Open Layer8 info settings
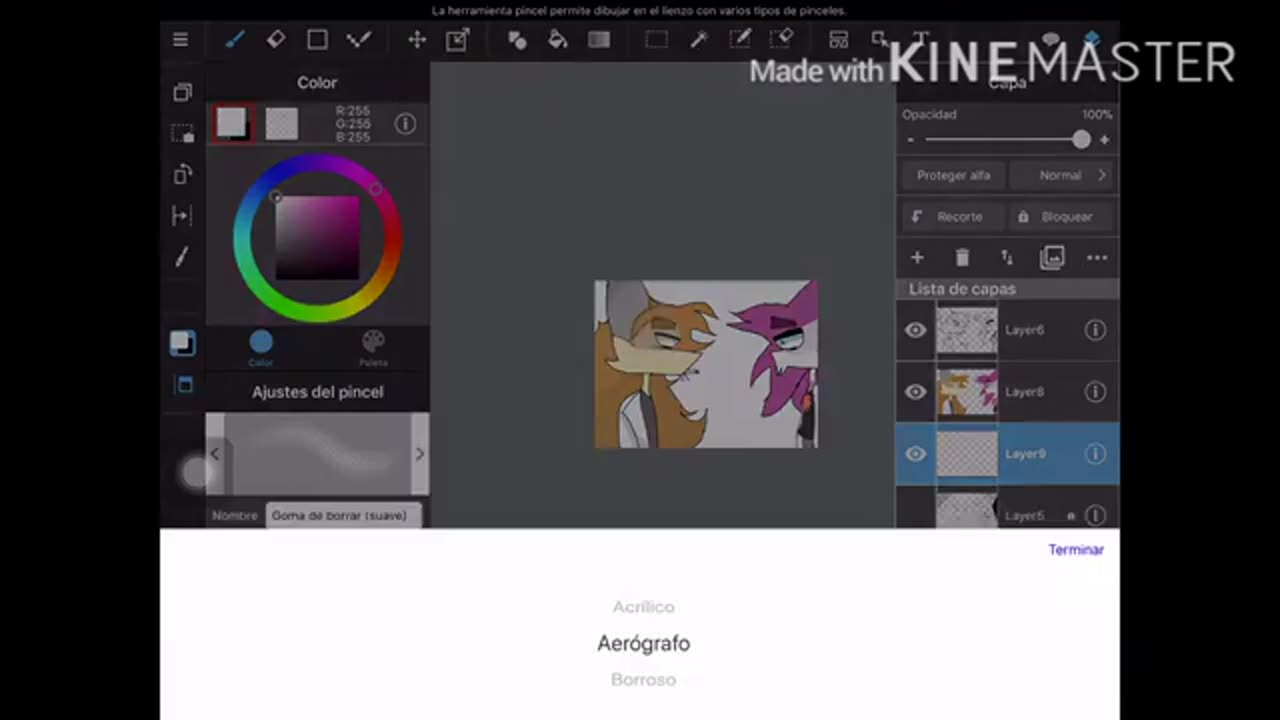 pos(1095,392)
